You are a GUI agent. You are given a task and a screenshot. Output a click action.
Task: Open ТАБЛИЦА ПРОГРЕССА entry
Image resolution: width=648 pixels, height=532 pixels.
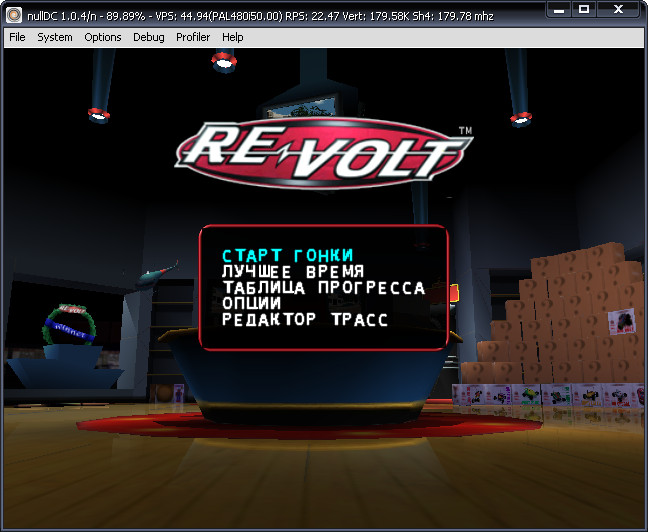click(x=324, y=287)
